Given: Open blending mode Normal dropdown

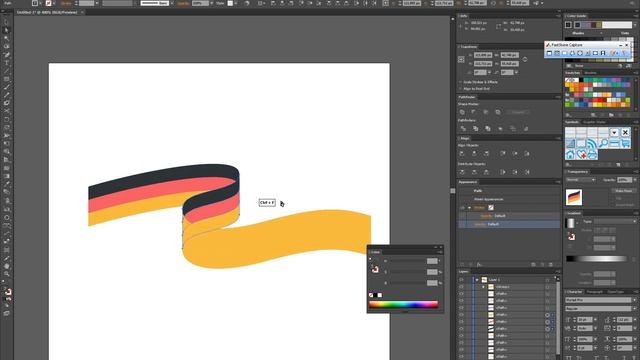Looking at the screenshot, I should (580, 180).
